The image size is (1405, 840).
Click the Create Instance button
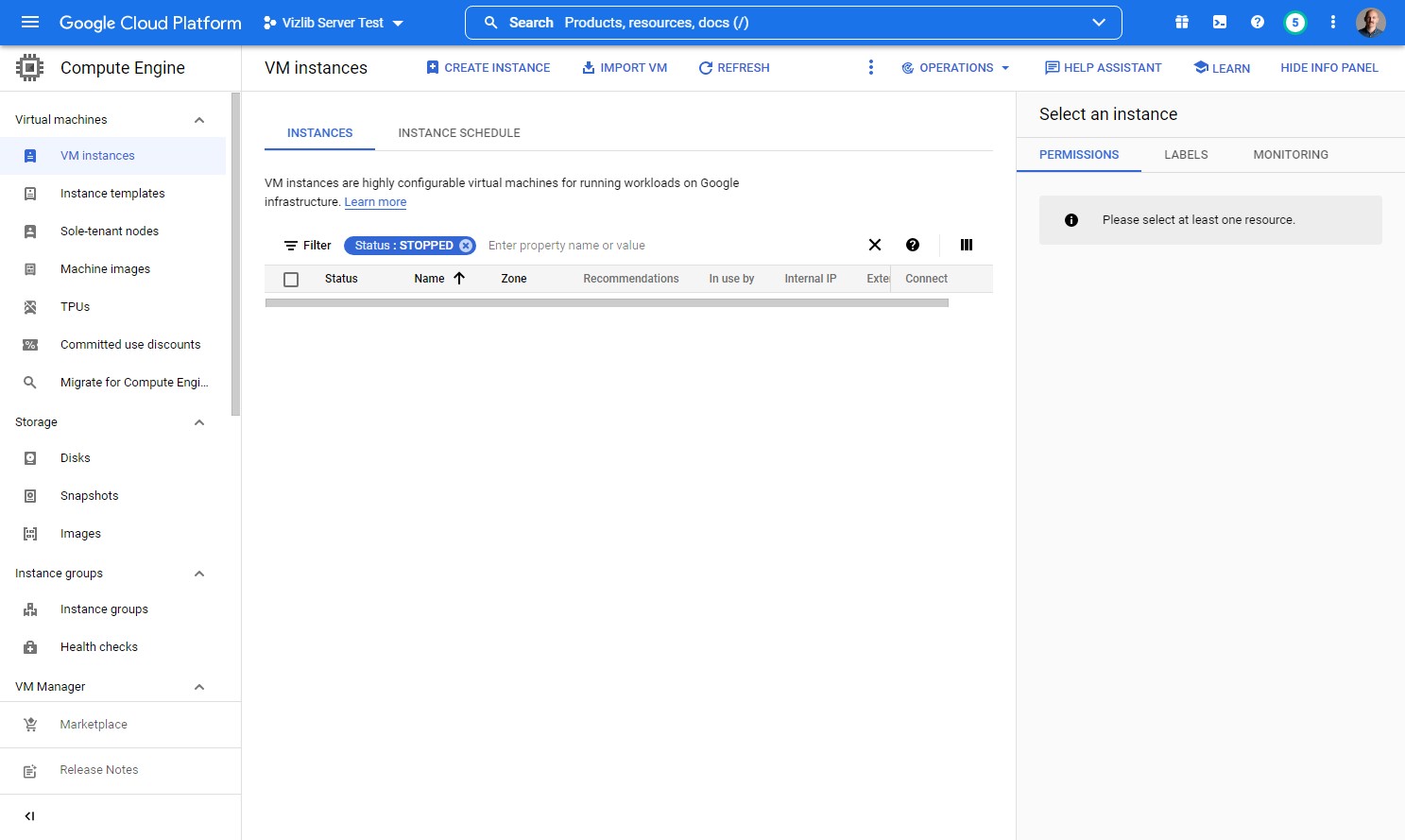click(x=488, y=68)
